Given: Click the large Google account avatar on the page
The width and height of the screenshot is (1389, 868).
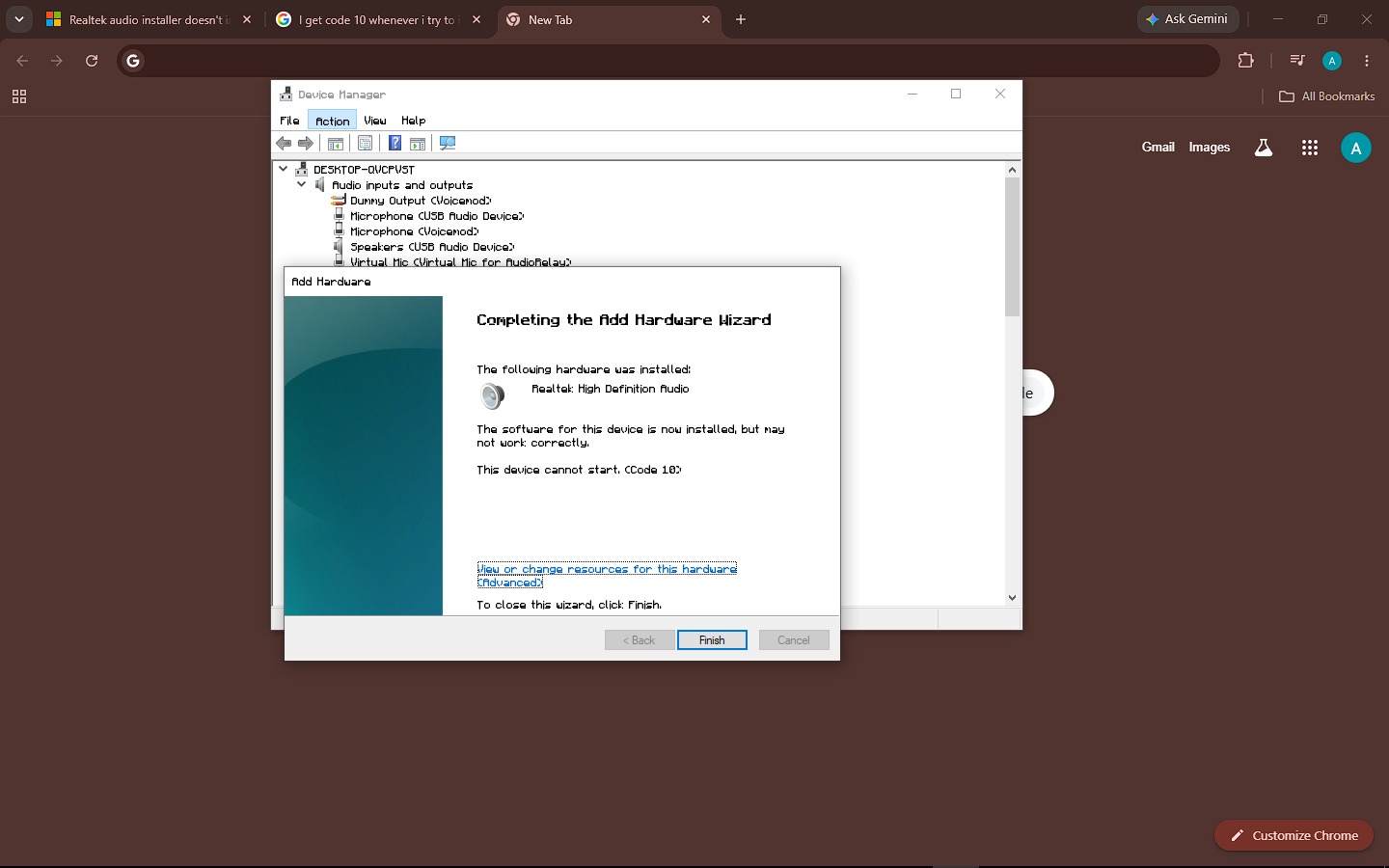Looking at the screenshot, I should 1356,148.
